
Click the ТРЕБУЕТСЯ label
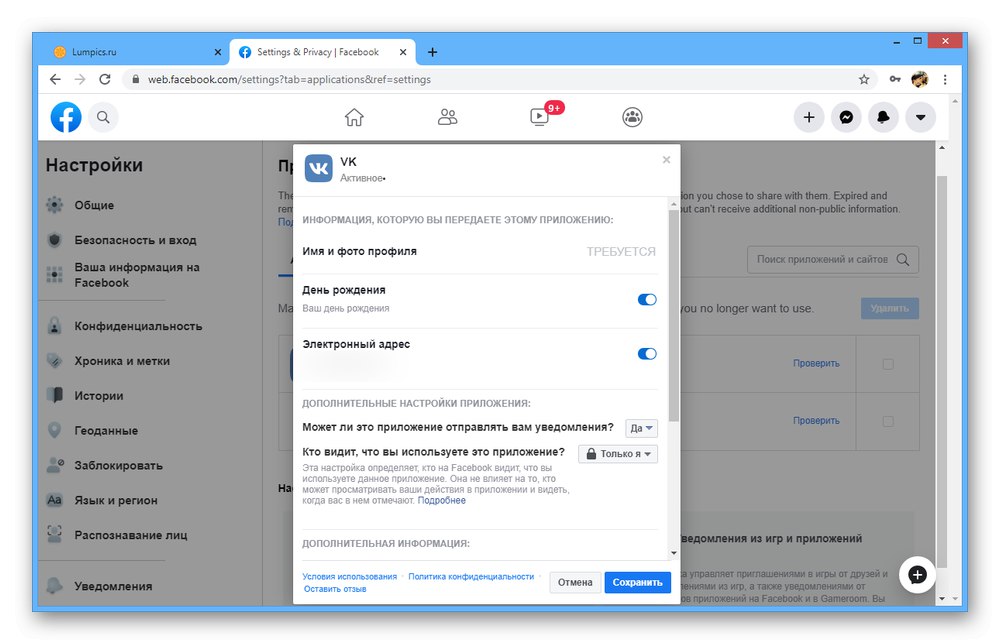pyautogui.click(x=621, y=252)
